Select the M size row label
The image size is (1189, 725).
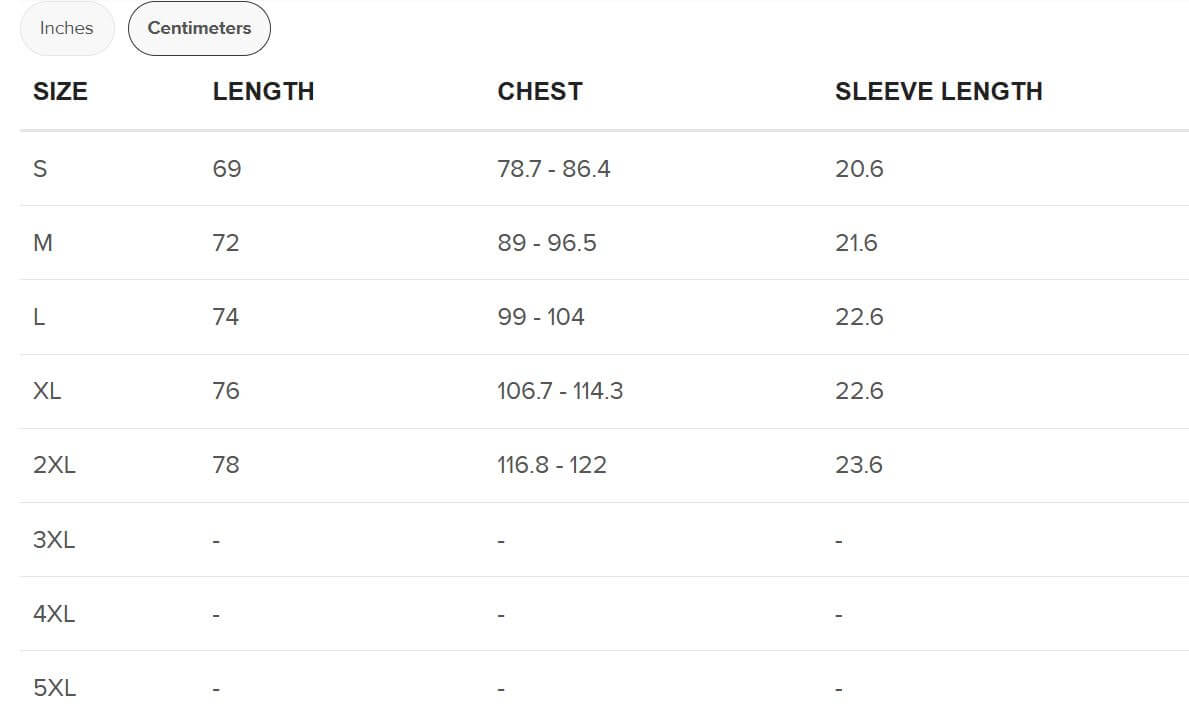[42, 243]
